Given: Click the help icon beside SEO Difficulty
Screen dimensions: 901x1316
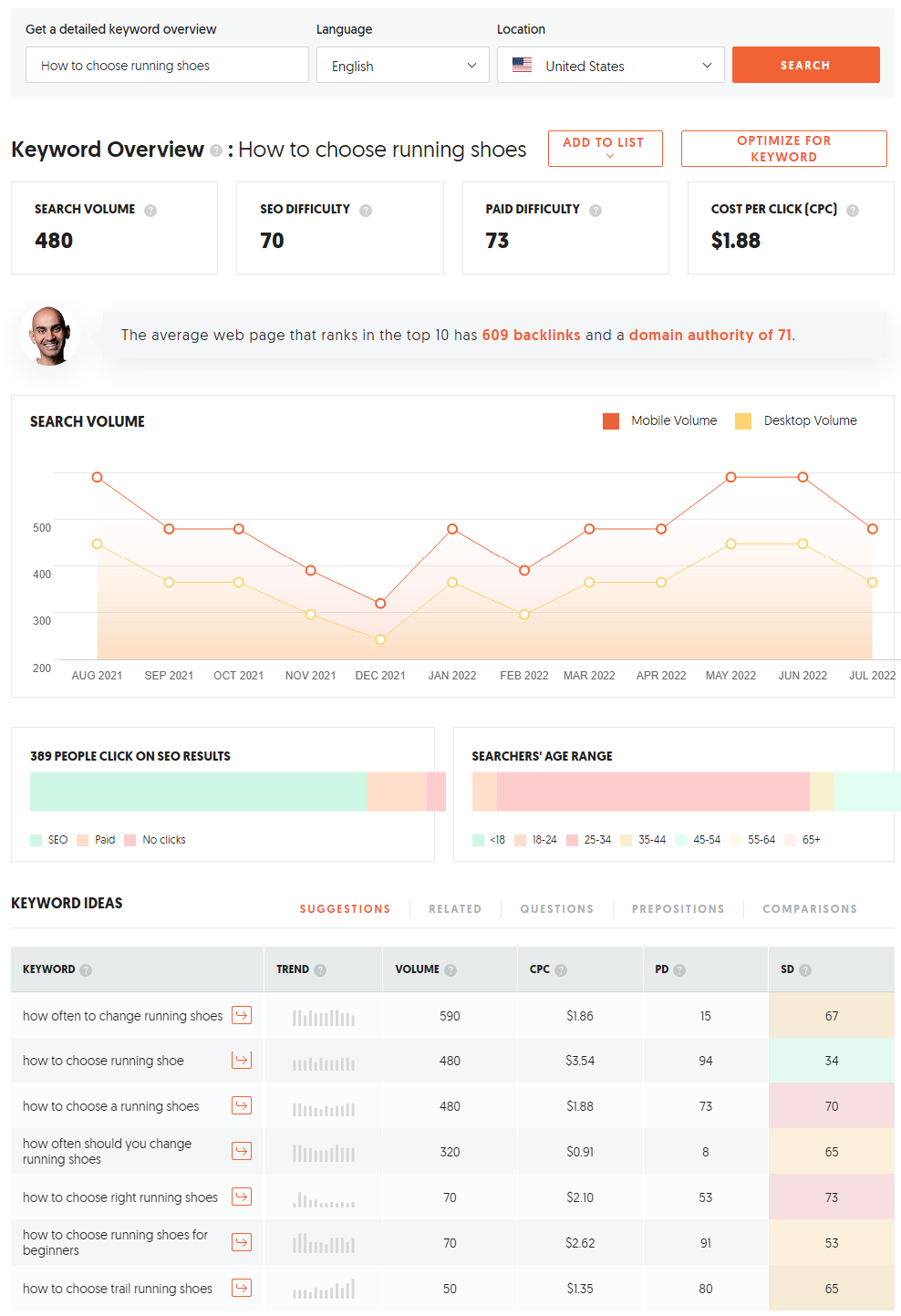Looking at the screenshot, I should click(366, 210).
